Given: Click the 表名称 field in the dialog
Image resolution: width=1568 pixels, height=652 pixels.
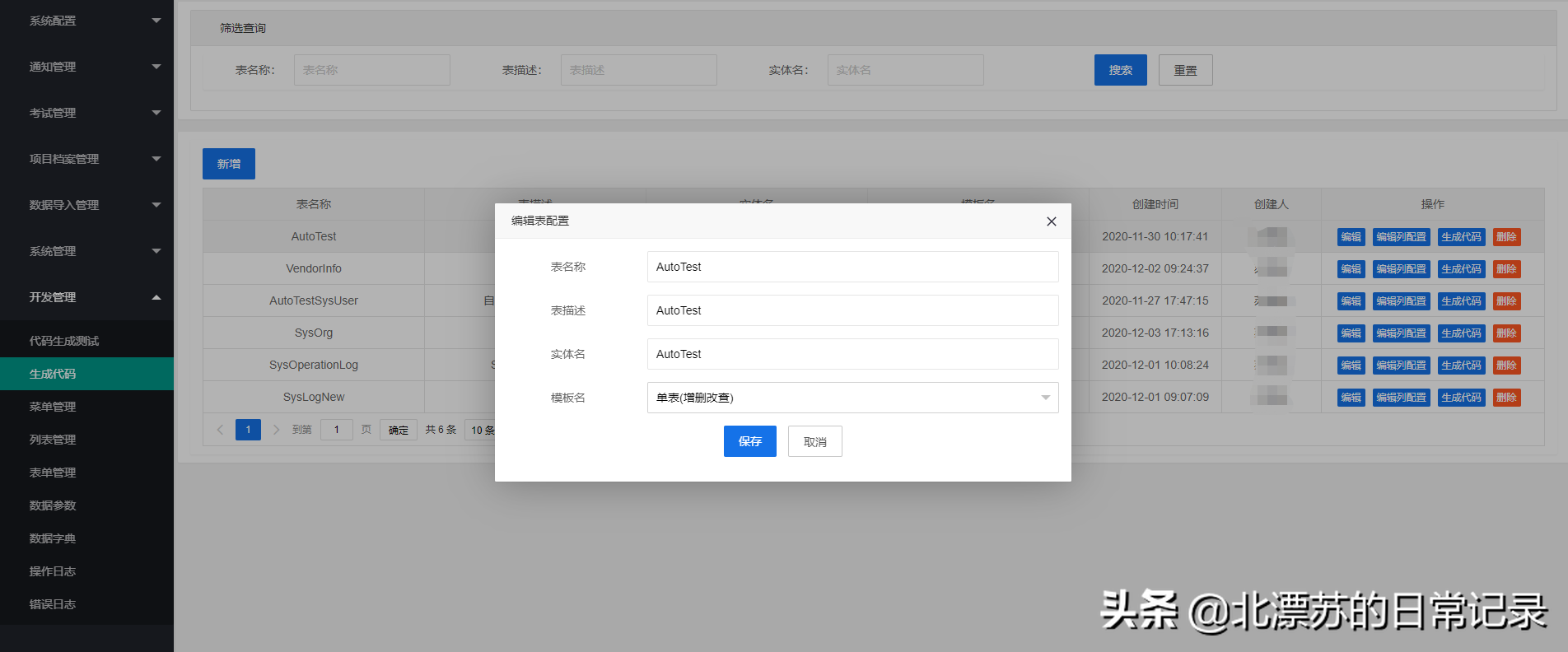Looking at the screenshot, I should 852,267.
